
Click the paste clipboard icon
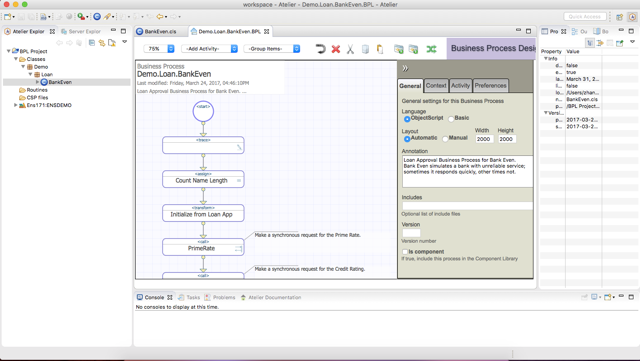pos(380,49)
